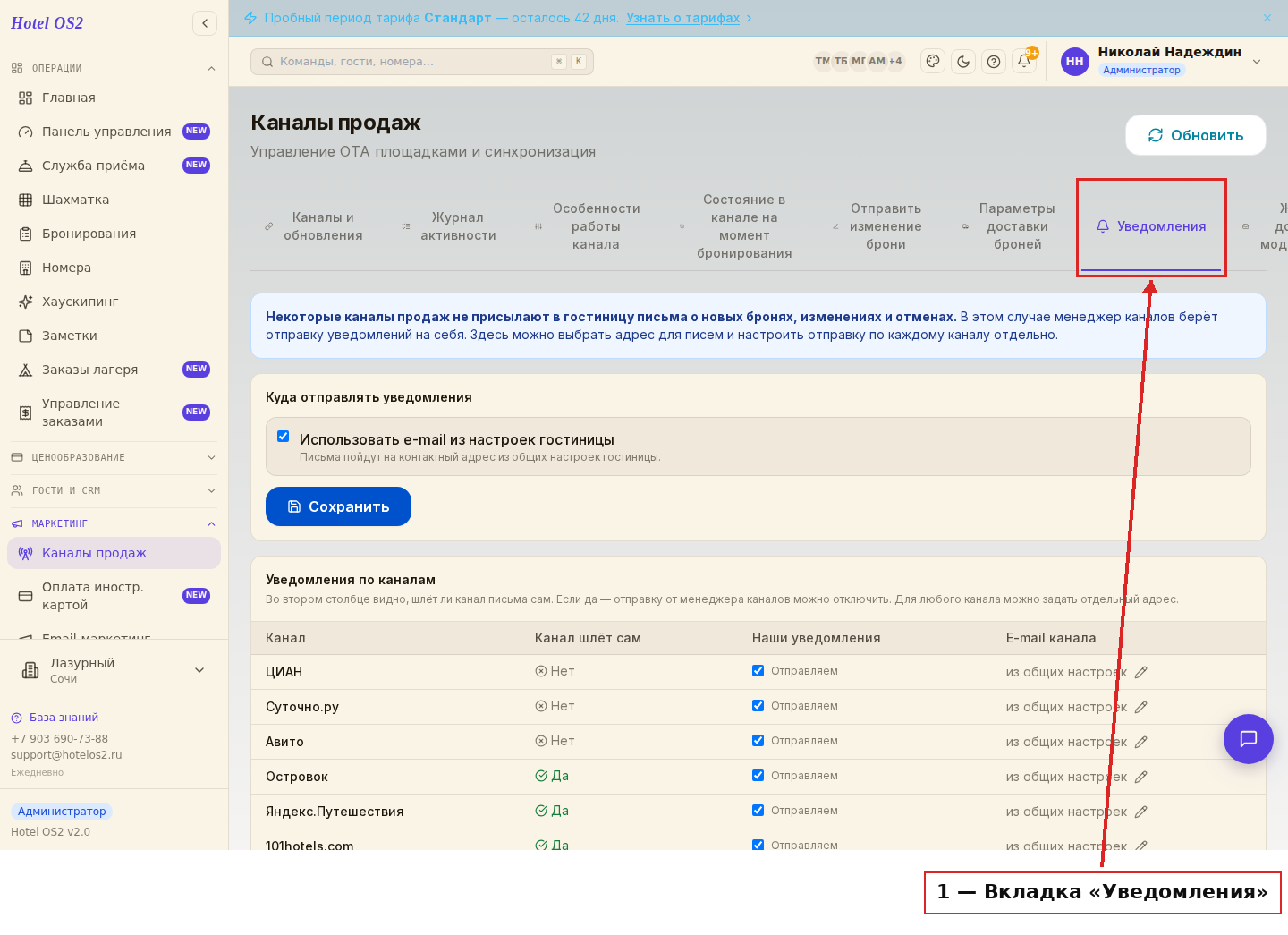Click the support@hotelos2.ru e-mail

[66, 755]
